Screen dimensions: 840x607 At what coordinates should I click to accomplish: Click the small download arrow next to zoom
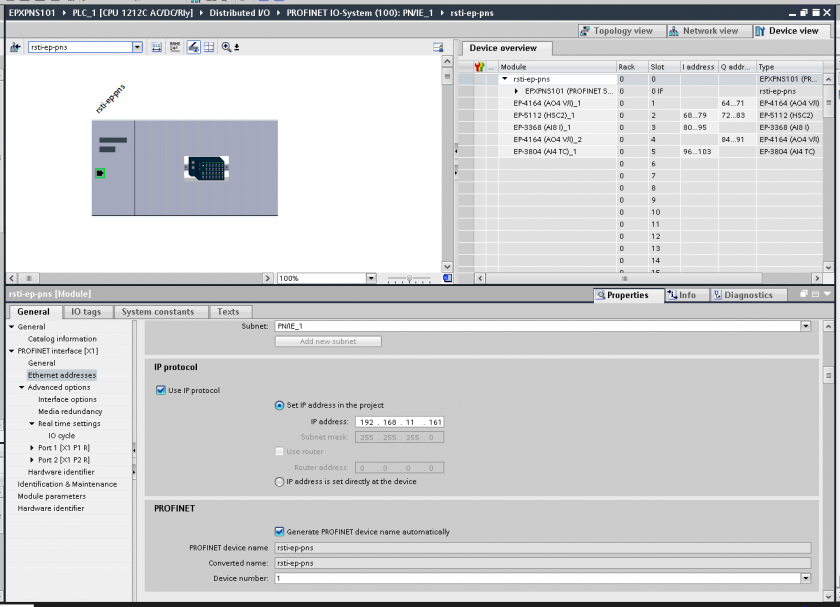pyautogui.click(x=237, y=47)
